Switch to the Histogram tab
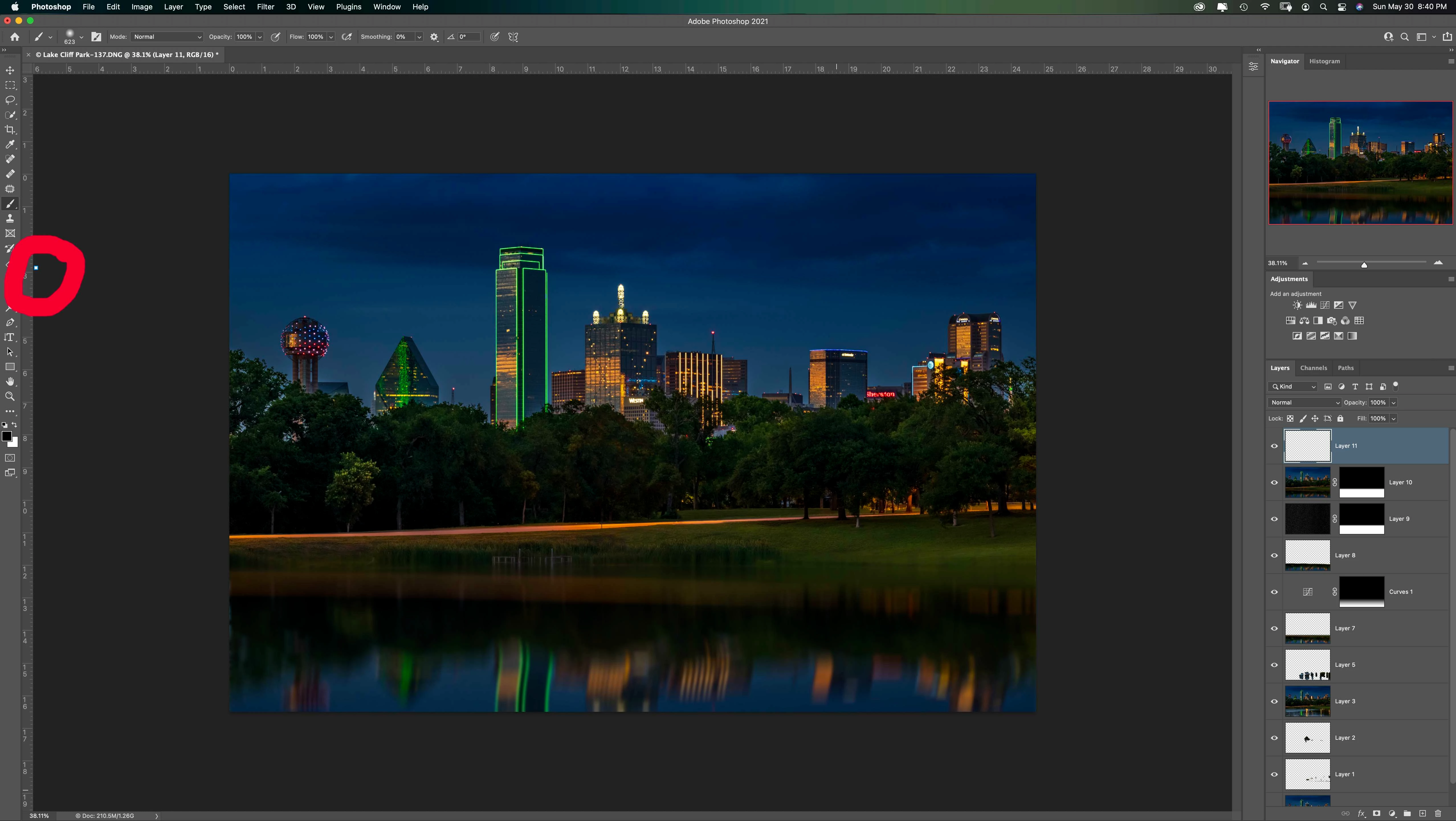This screenshot has width=1456, height=821. tap(1324, 61)
